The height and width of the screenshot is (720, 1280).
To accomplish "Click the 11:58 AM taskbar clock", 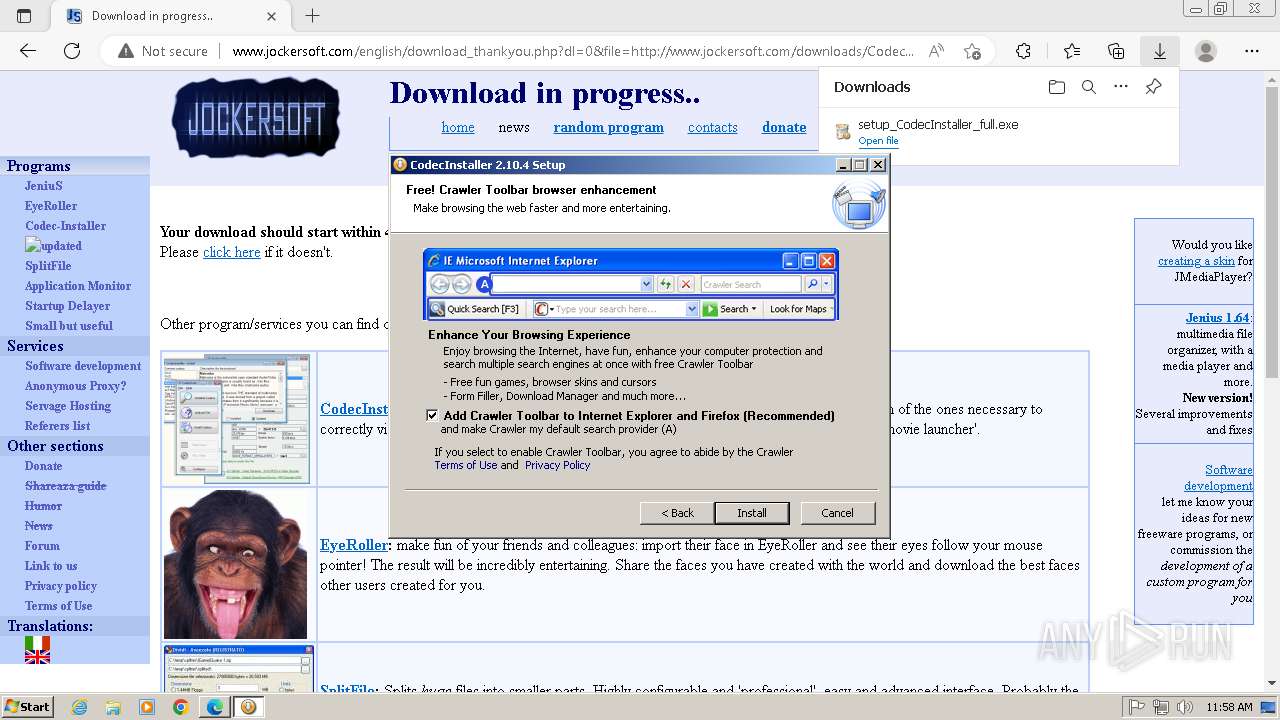I will [x=1229, y=707].
